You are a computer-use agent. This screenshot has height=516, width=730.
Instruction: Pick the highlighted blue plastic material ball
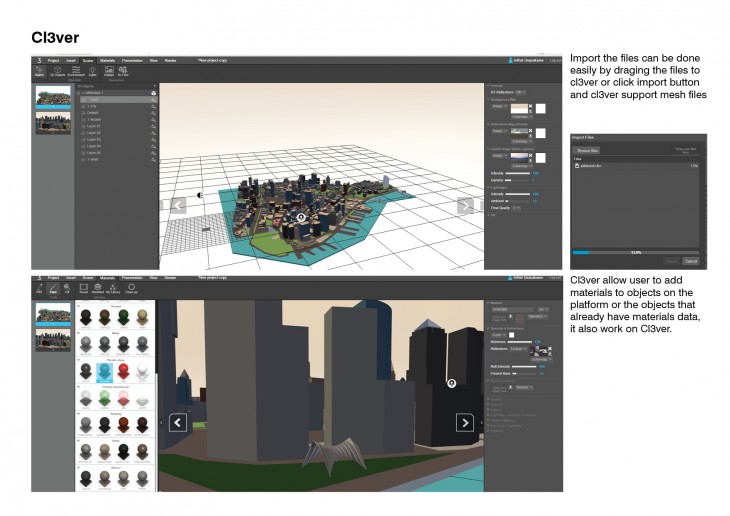[x=105, y=370]
